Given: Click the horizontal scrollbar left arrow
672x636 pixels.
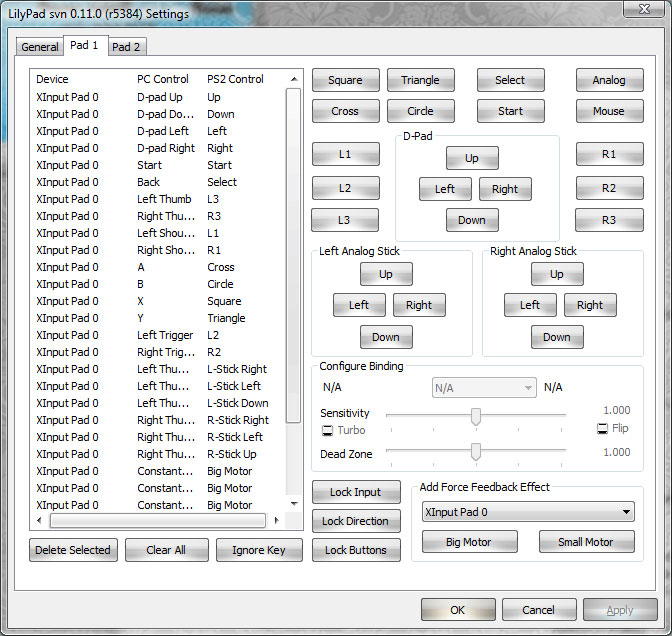Looking at the screenshot, I should [x=39, y=520].
